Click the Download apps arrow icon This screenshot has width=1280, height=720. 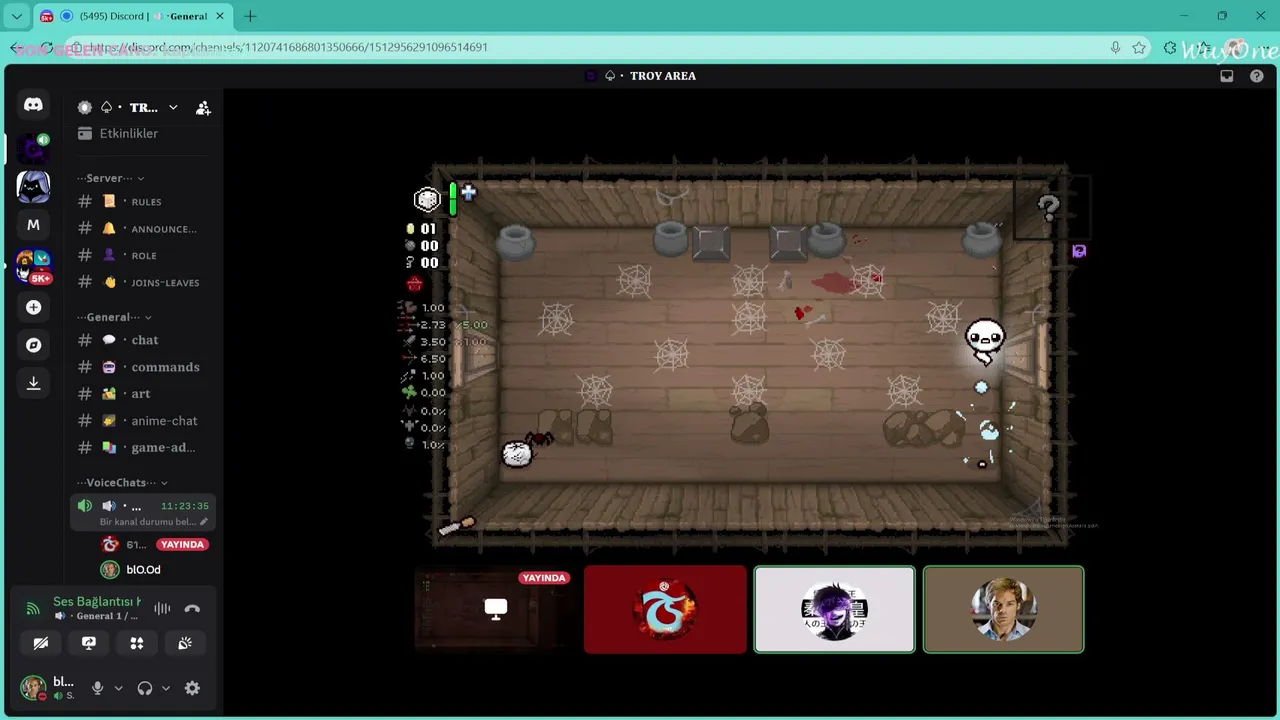tap(33, 383)
